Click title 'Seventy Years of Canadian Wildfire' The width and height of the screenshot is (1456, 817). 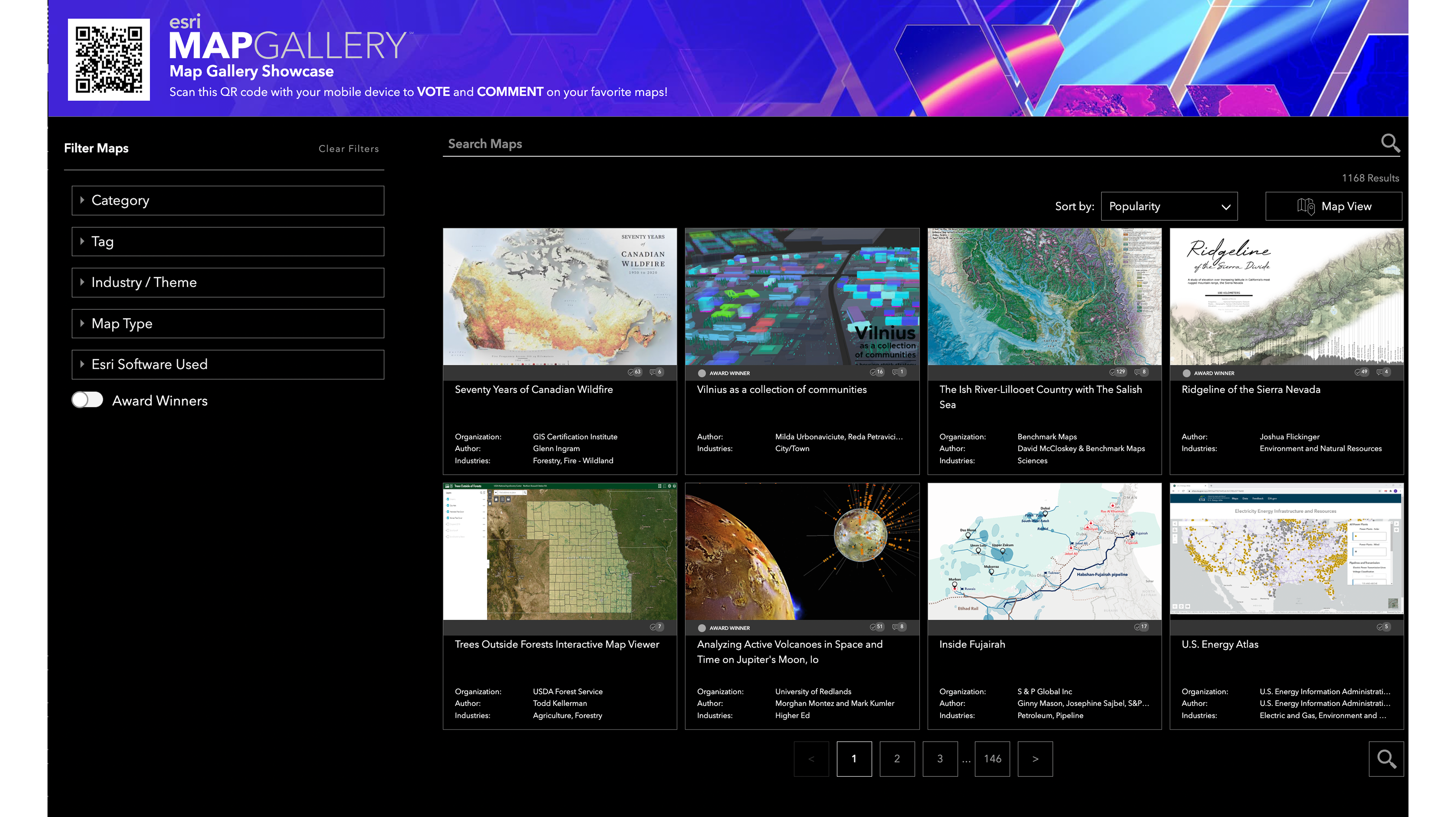coord(534,390)
